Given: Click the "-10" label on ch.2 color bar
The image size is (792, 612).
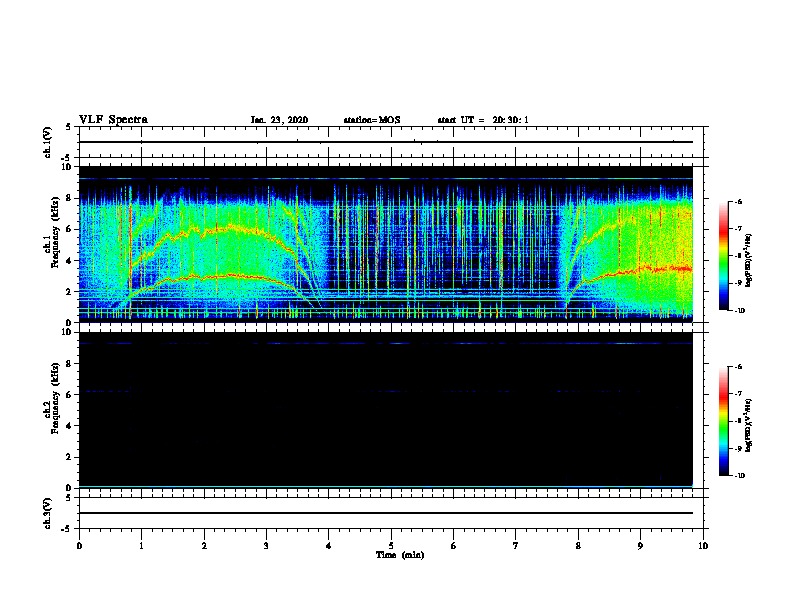Looking at the screenshot, I should (x=739, y=476).
